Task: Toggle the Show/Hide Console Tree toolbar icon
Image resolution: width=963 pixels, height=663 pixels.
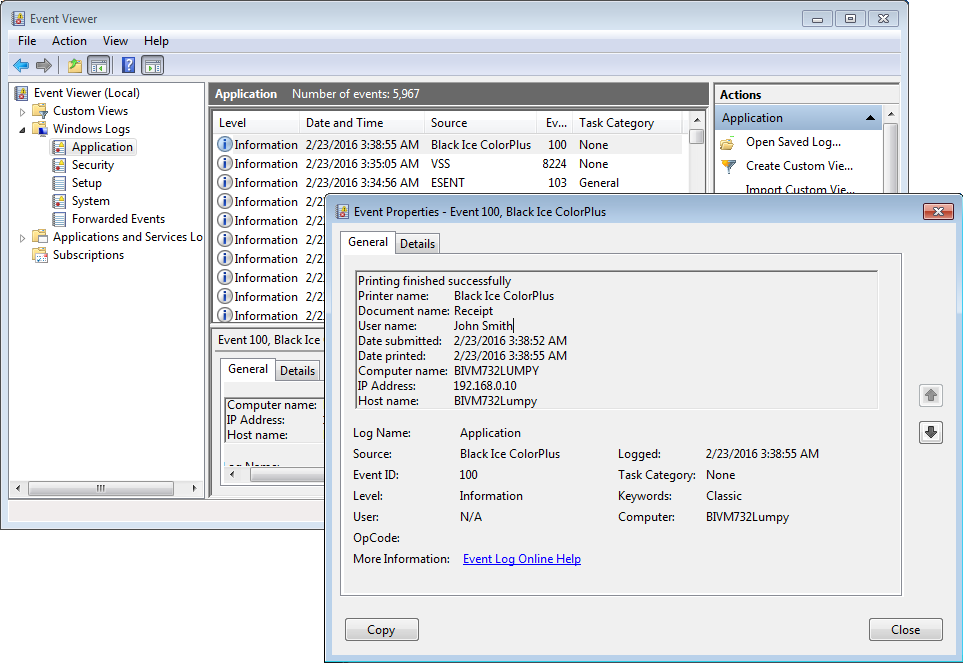Action: 99,66
